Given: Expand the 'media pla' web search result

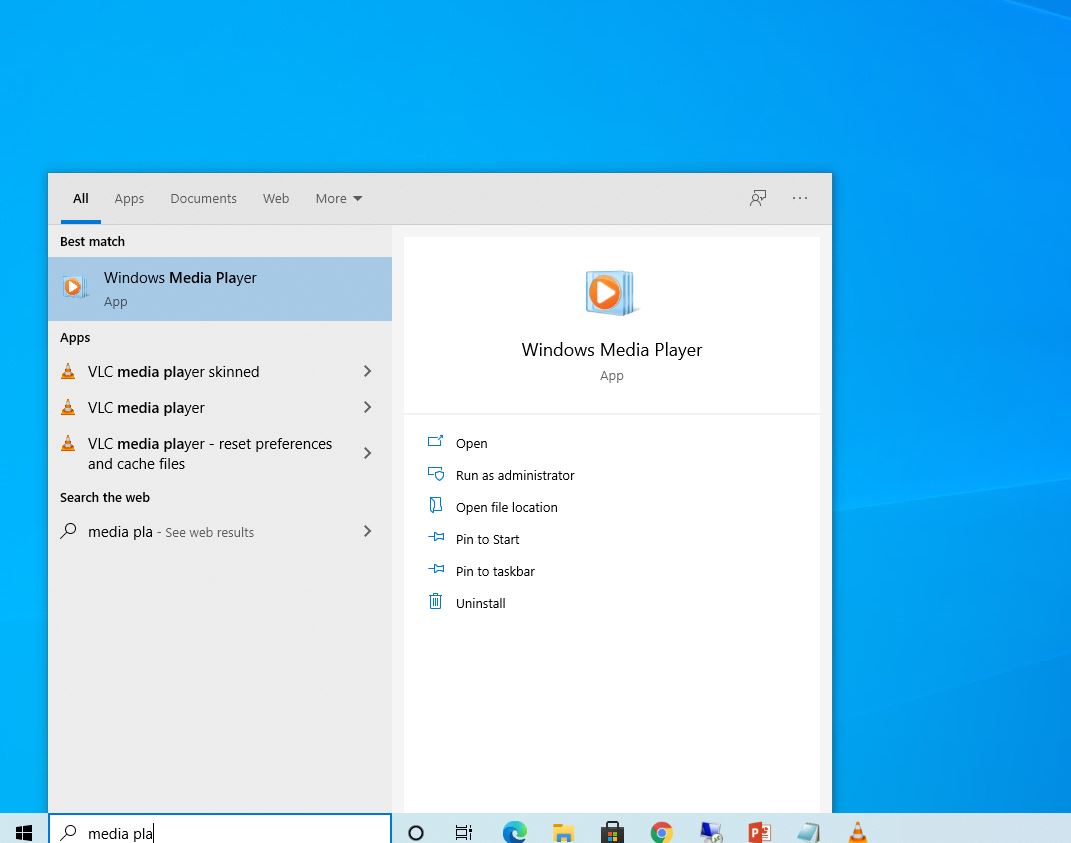Looking at the screenshot, I should coord(367,531).
